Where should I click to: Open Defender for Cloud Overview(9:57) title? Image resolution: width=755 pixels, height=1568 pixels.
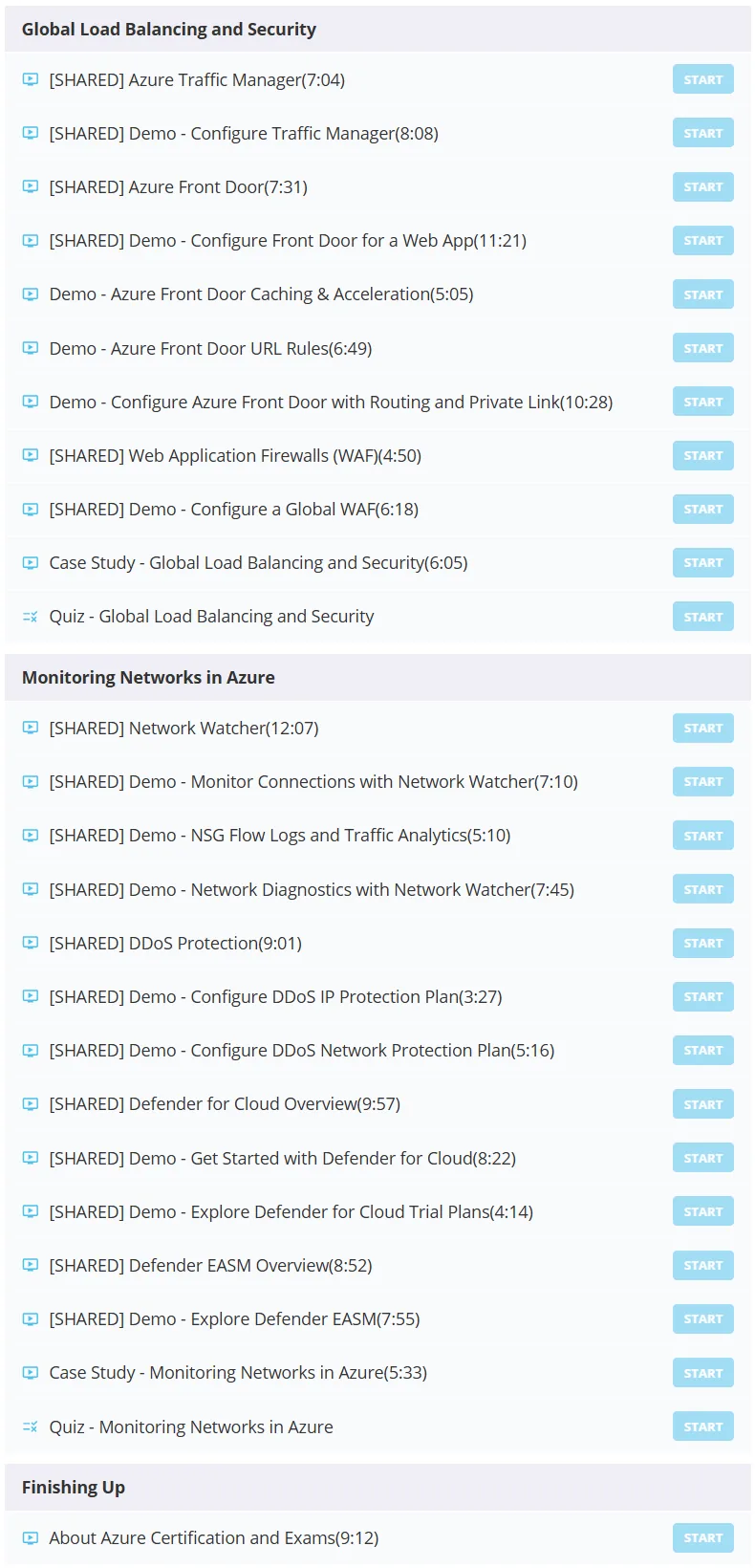click(x=225, y=1104)
